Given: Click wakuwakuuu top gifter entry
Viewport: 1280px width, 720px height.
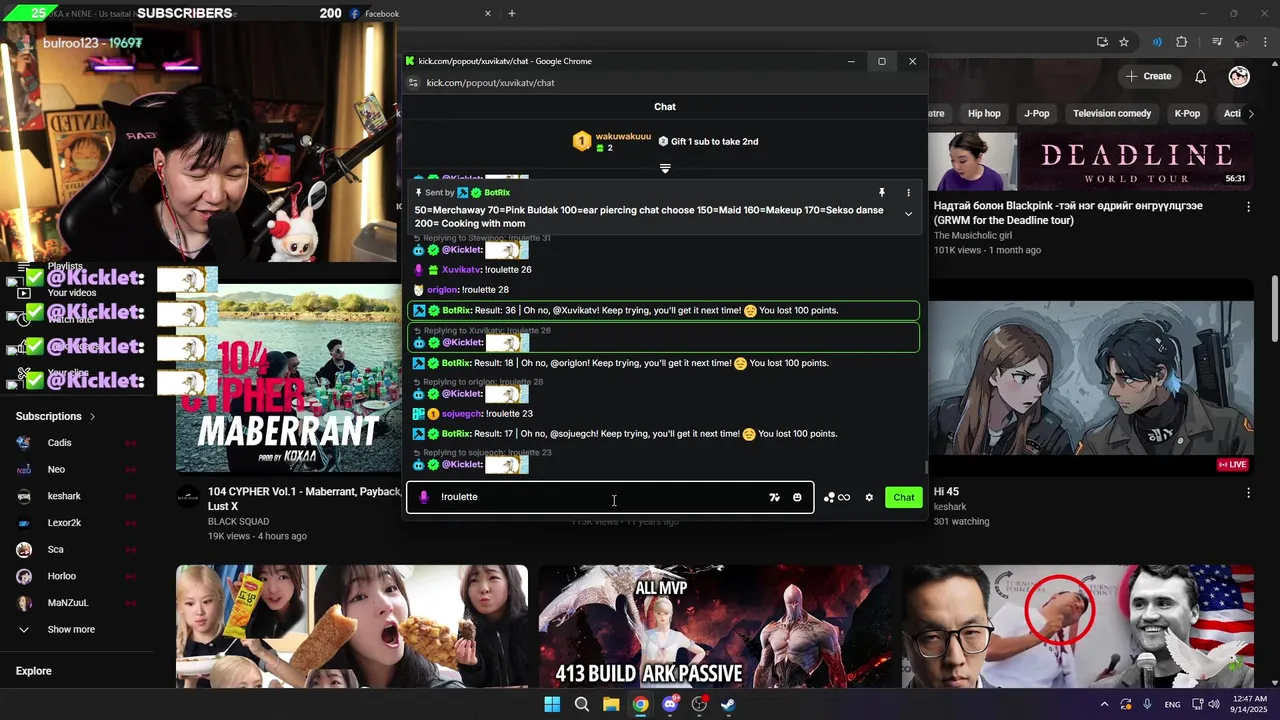Looking at the screenshot, I should coord(611,141).
